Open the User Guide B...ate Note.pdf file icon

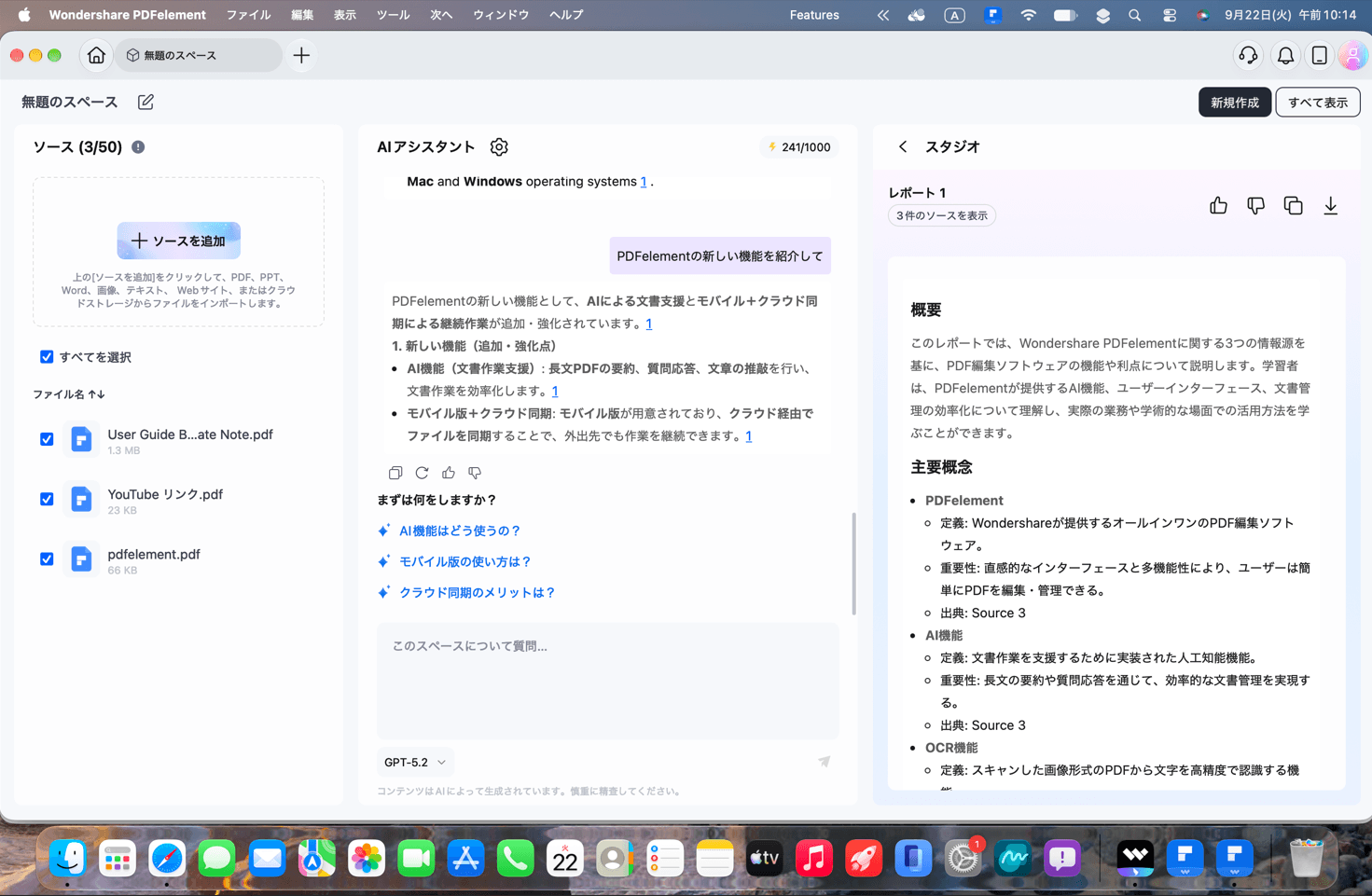(81, 439)
